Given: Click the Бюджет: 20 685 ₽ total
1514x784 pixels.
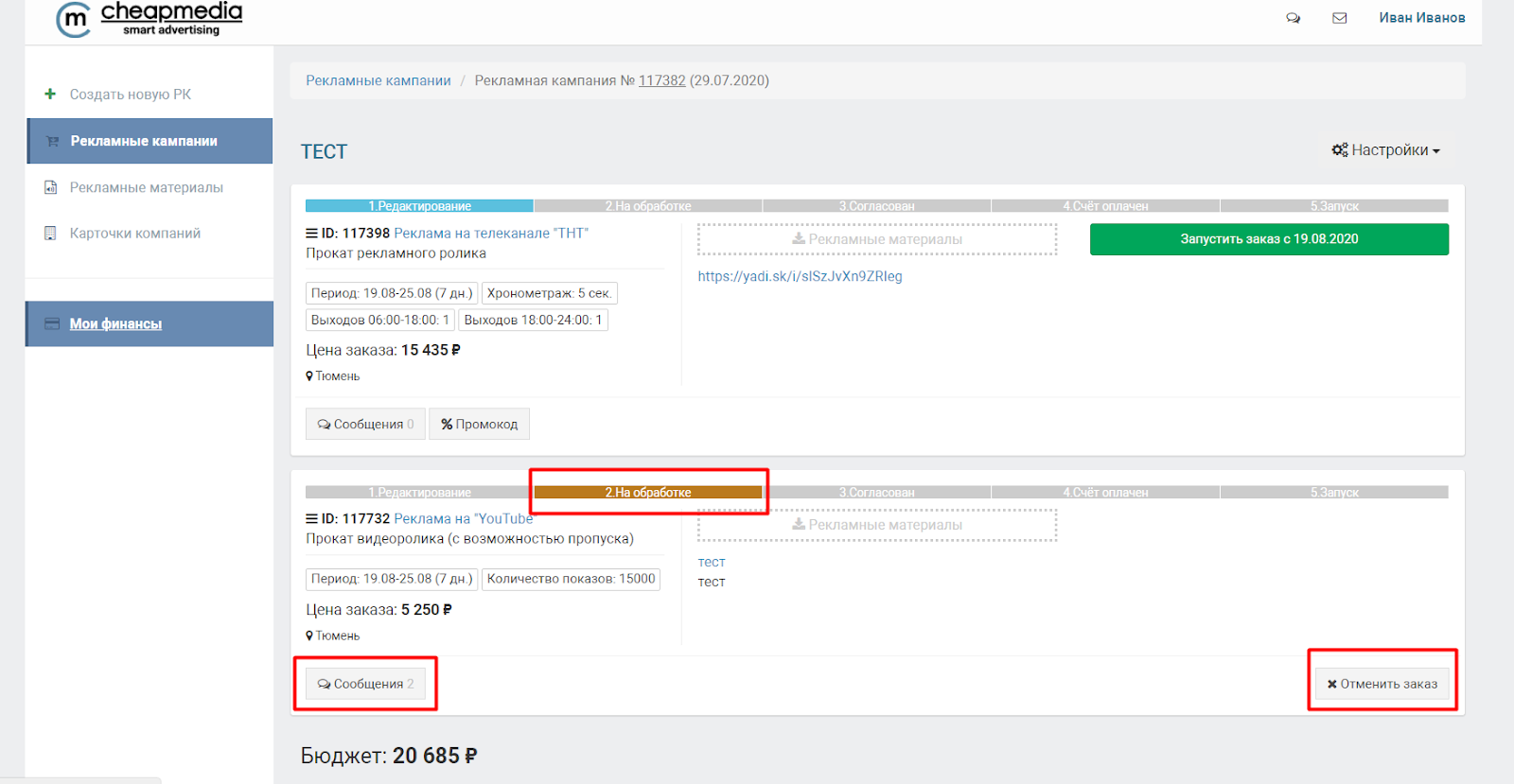Looking at the screenshot, I should (x=389, y=756).
